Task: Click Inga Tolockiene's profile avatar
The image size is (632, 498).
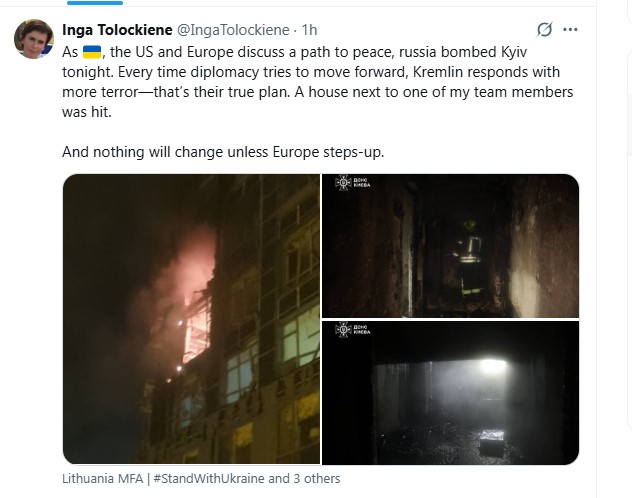Action: [34, 39]
